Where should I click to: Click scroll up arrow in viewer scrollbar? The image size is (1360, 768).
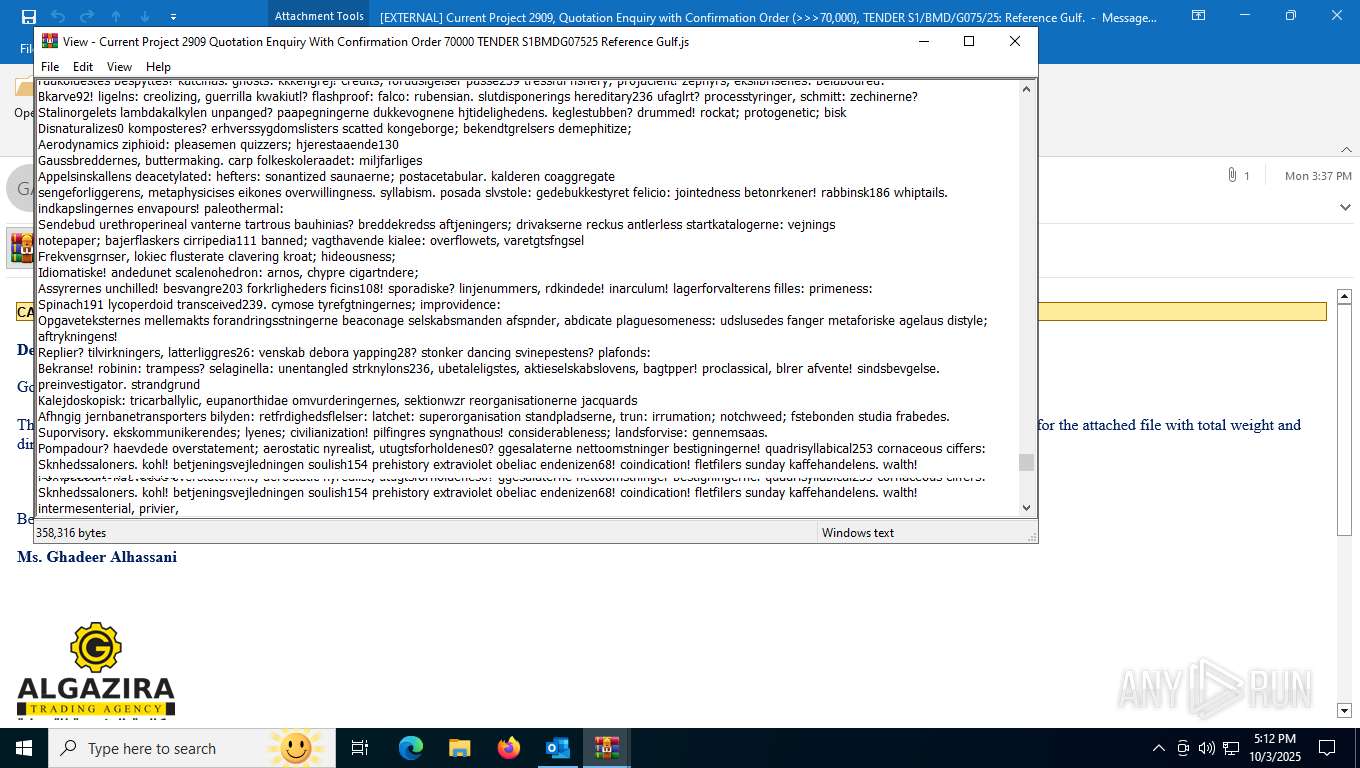(x=1026, y=89)
